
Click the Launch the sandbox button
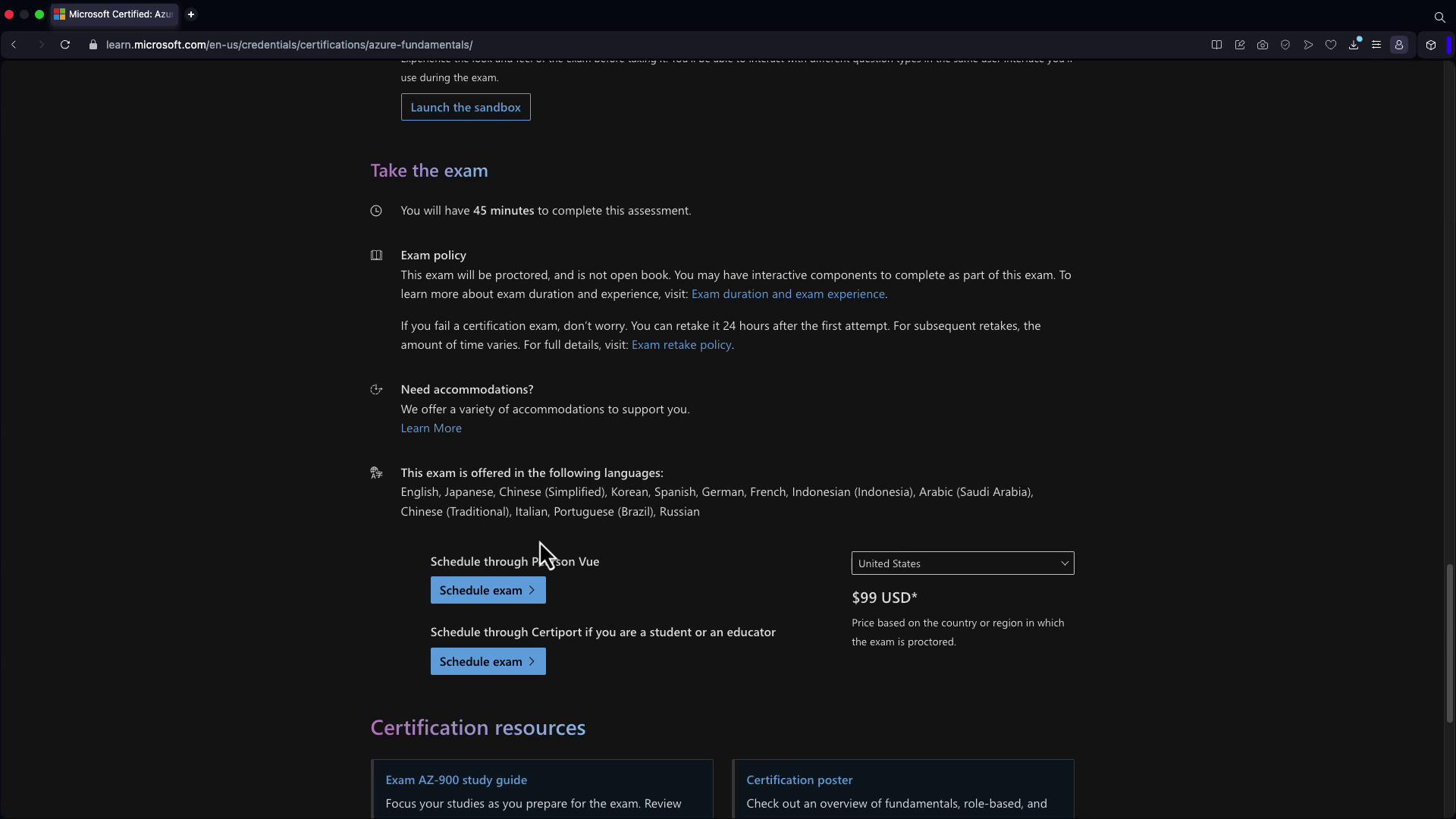pos(466,107)
